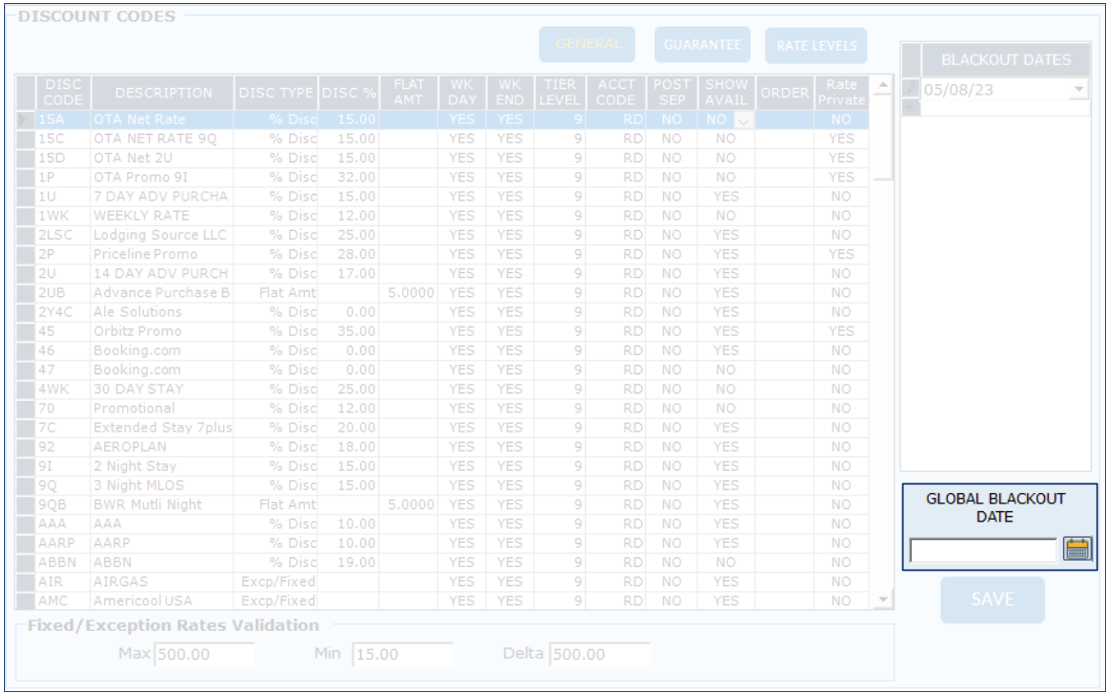The height and width of the screenshot is (697, 1110).
Task: Open the 05/08/23 blackout date dropdown
Action: (x=1078, y=89)
